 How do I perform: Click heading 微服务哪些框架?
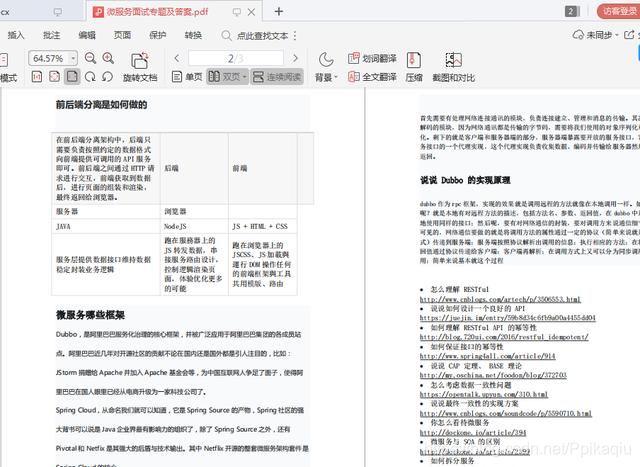[x=90, y=315]
